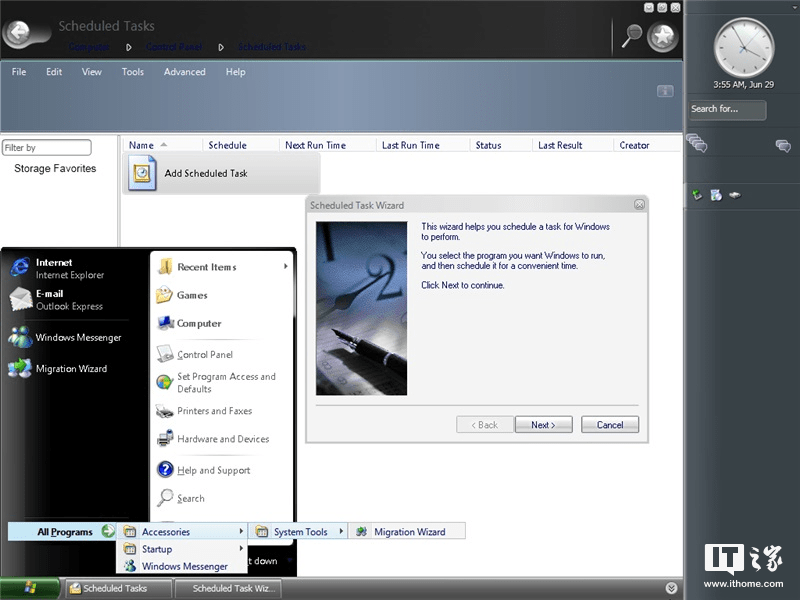Click the Search for input field
This screenshot has width=800, height=600.
727,109
